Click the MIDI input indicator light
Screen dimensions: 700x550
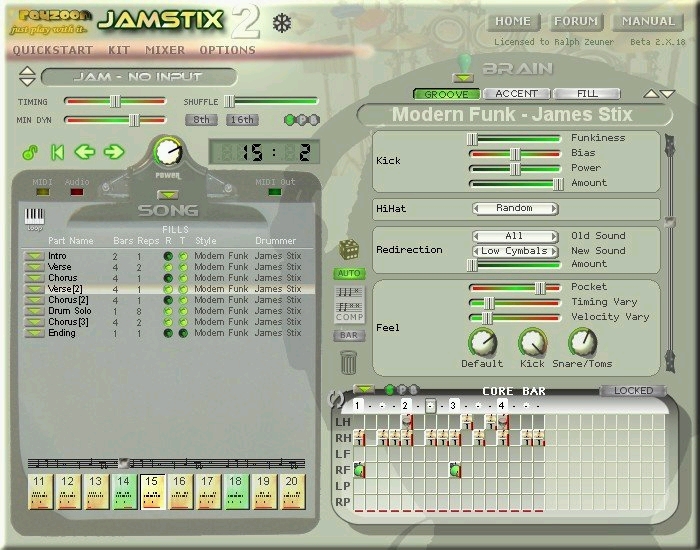tap(43, 192)
